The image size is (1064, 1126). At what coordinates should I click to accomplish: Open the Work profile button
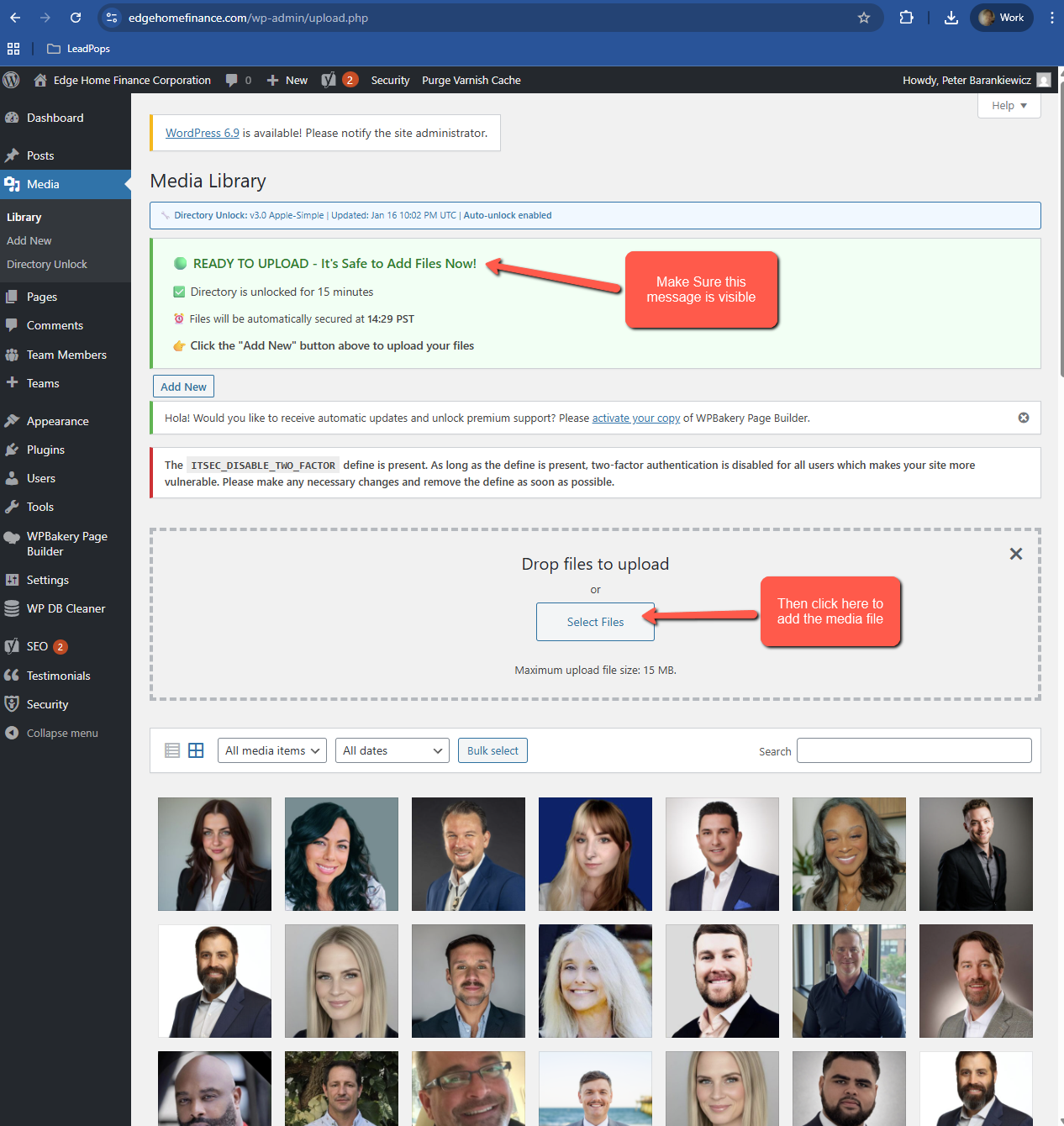click(1001, 18)
